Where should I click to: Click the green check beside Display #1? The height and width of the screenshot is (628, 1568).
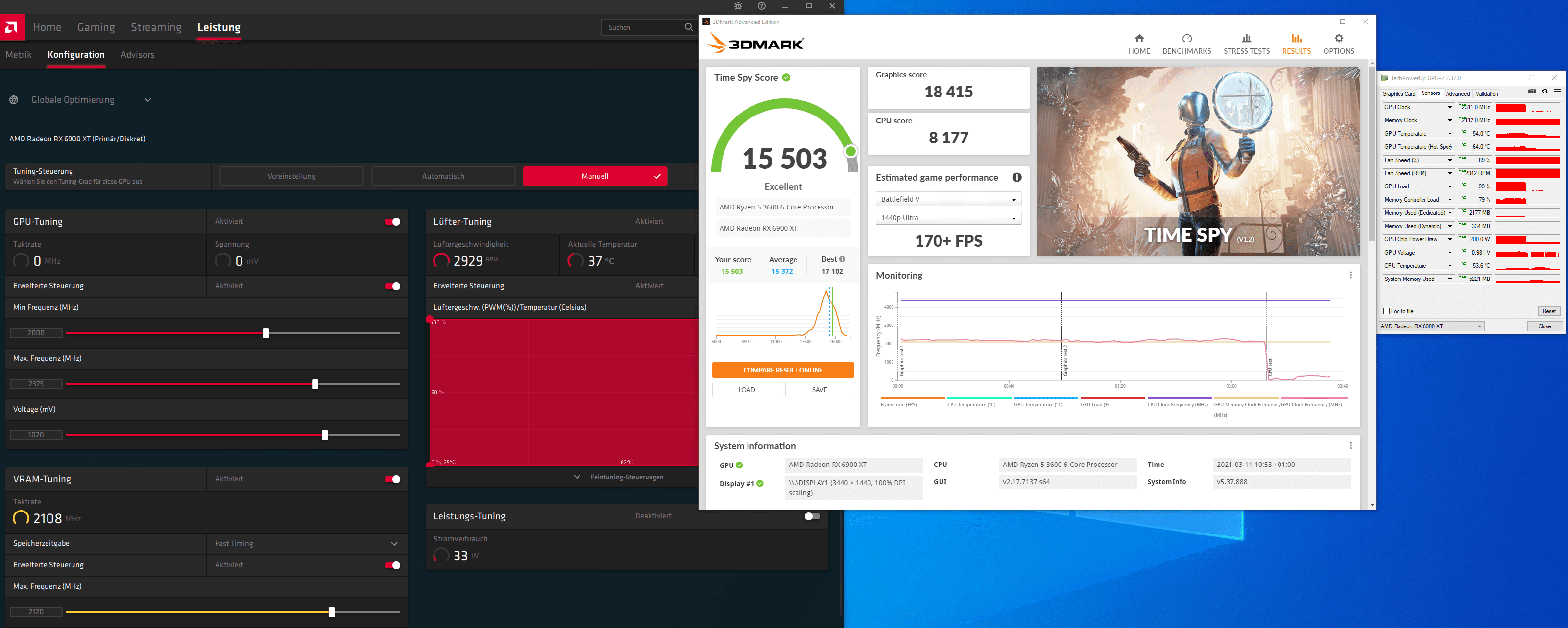(x=760, y=483)
